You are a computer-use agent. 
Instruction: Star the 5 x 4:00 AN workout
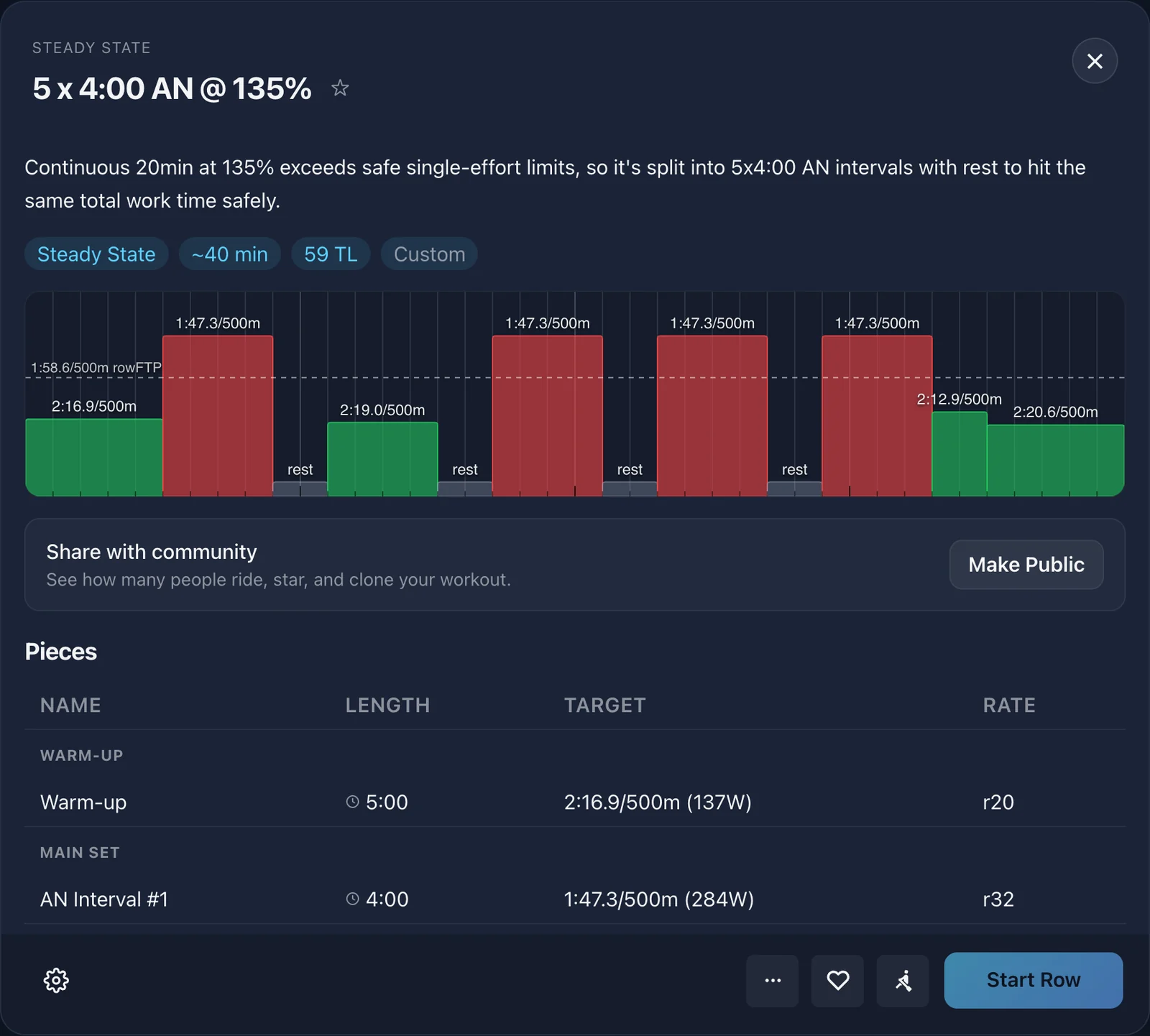click(340, 88)
